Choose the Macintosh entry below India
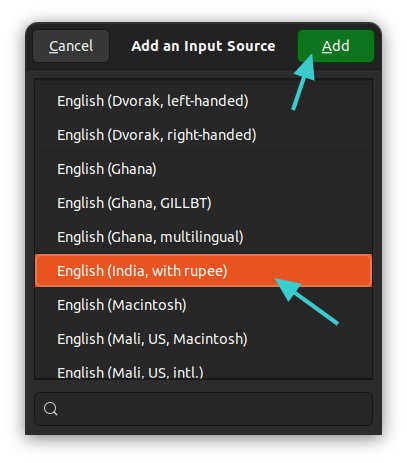This screenshot has width=407, height=463. pyautogui.click(x=203, y=305)
